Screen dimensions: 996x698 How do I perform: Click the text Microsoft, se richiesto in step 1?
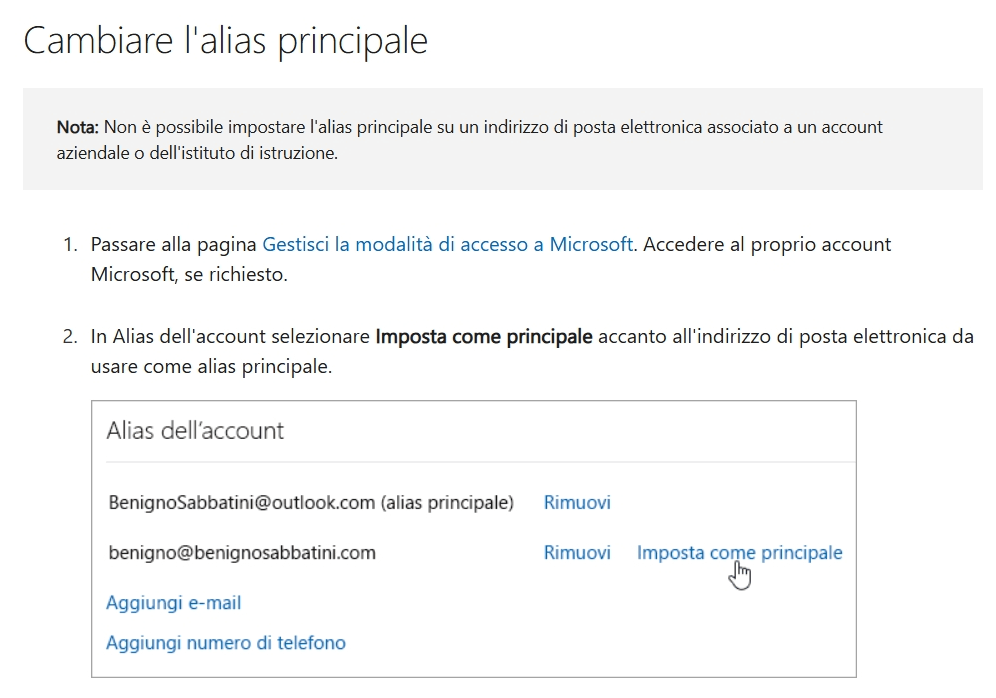point(189,274)
